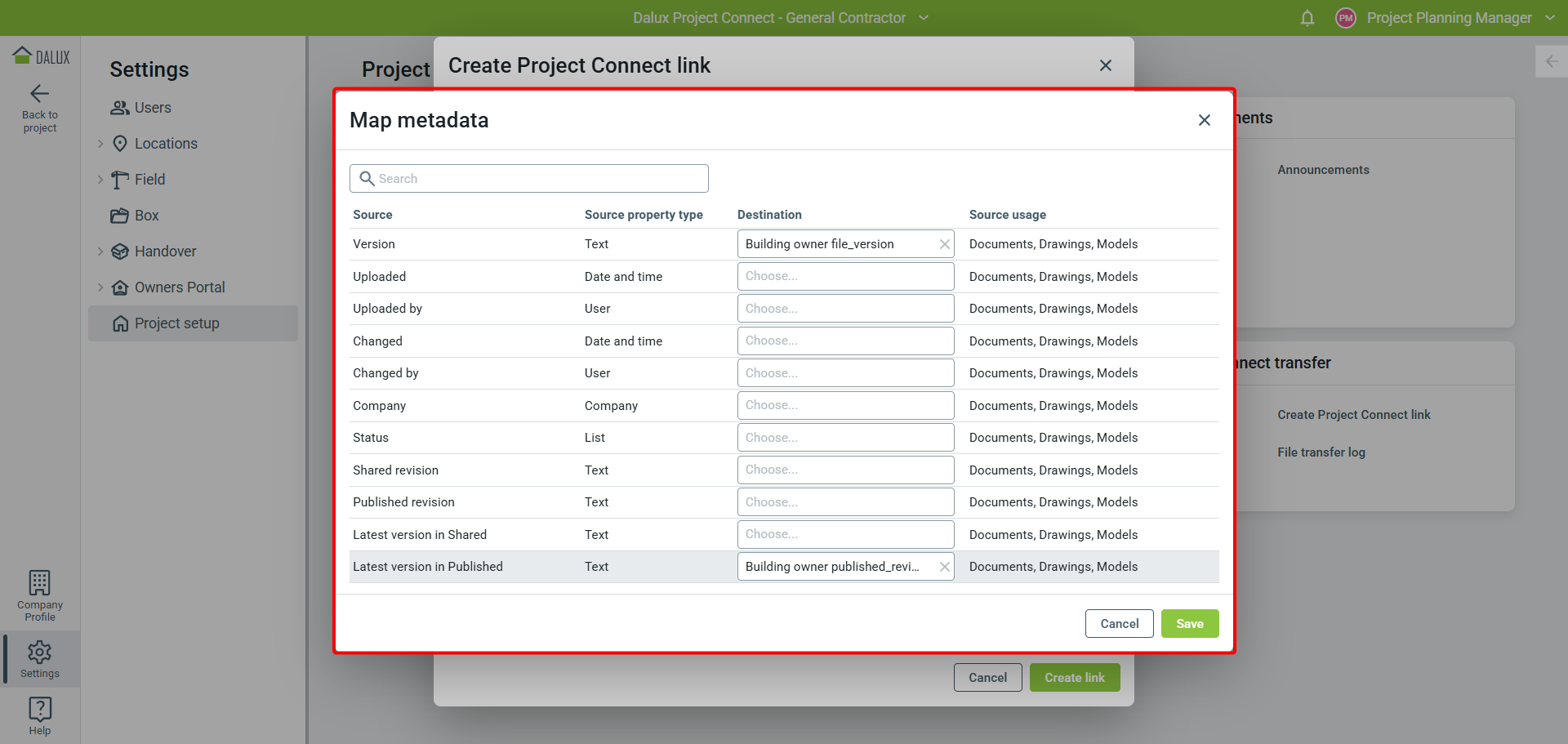Clear the Building owner file_version destination

[x=944, y=244]
